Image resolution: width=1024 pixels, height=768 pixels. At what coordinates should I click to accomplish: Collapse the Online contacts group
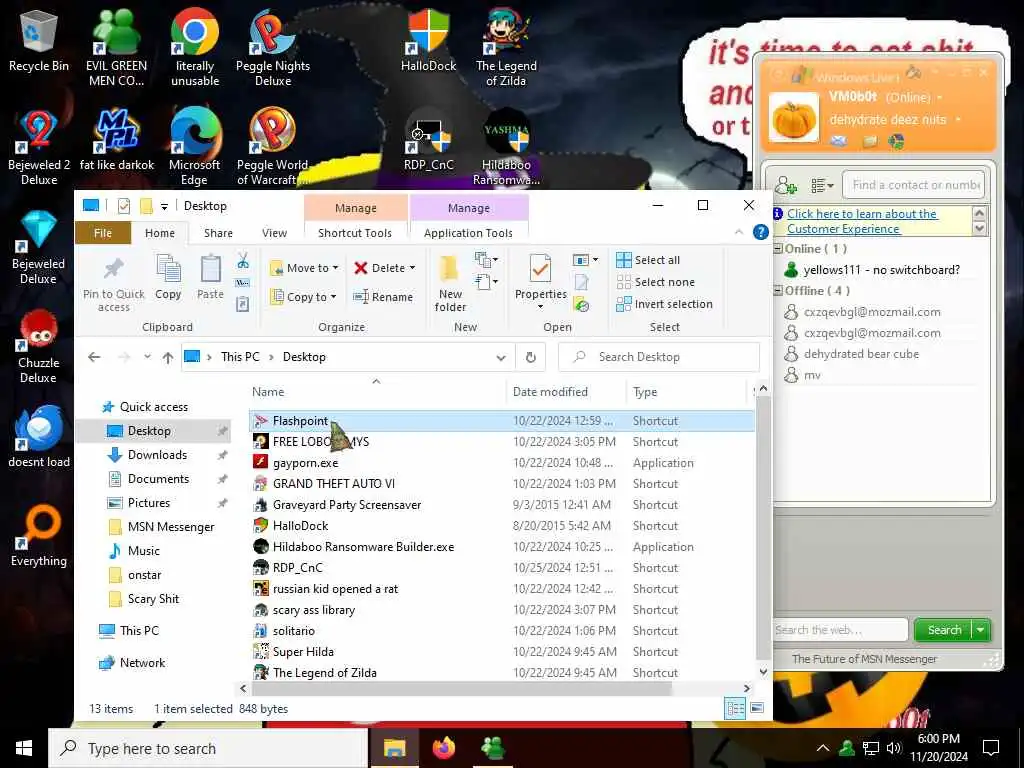point(778,249)
